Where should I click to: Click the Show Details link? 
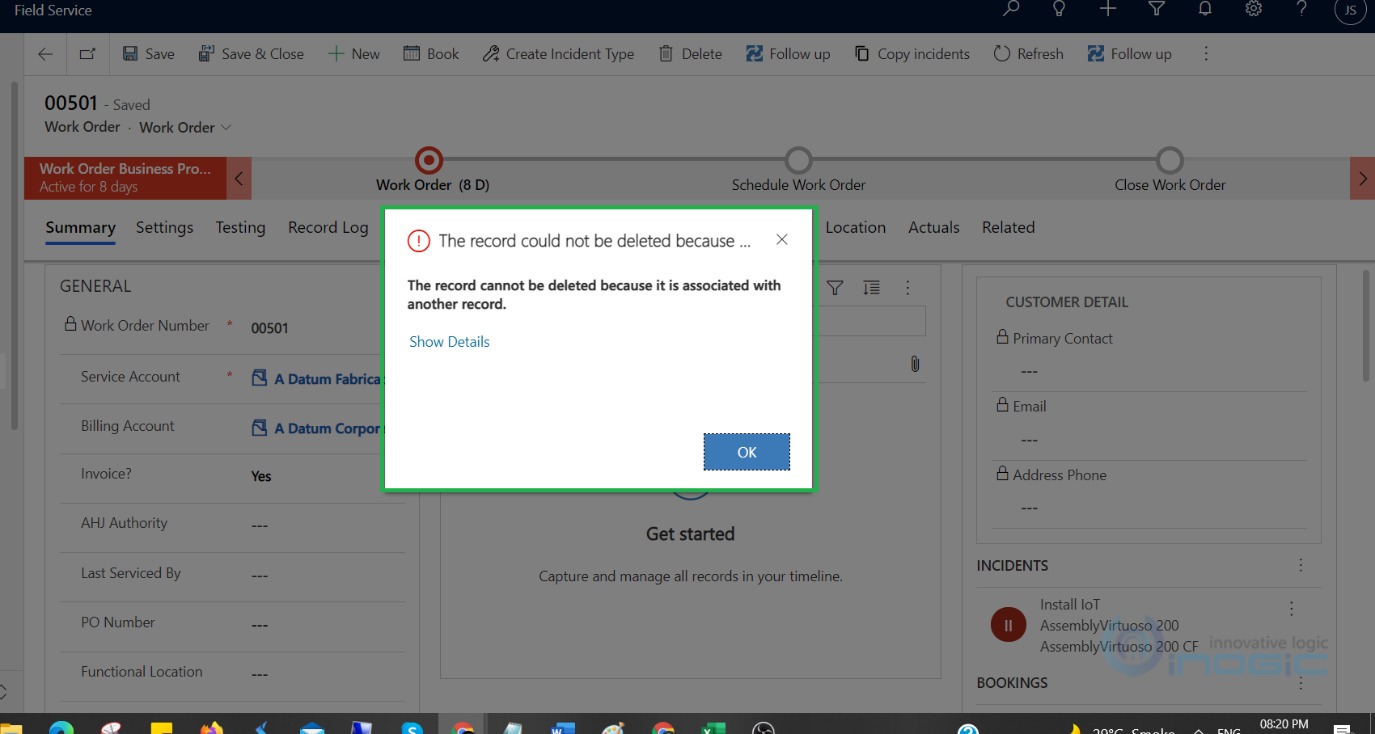pos(449,342)
